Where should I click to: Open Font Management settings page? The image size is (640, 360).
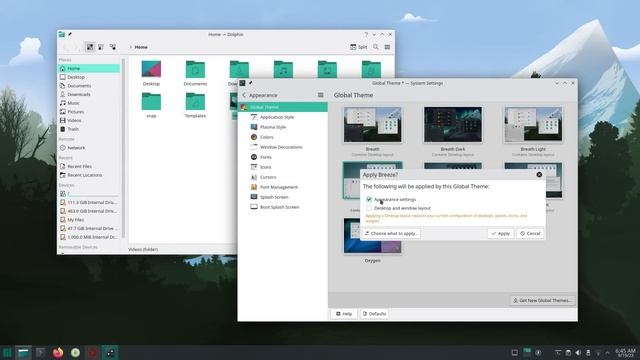click(282, 187)
